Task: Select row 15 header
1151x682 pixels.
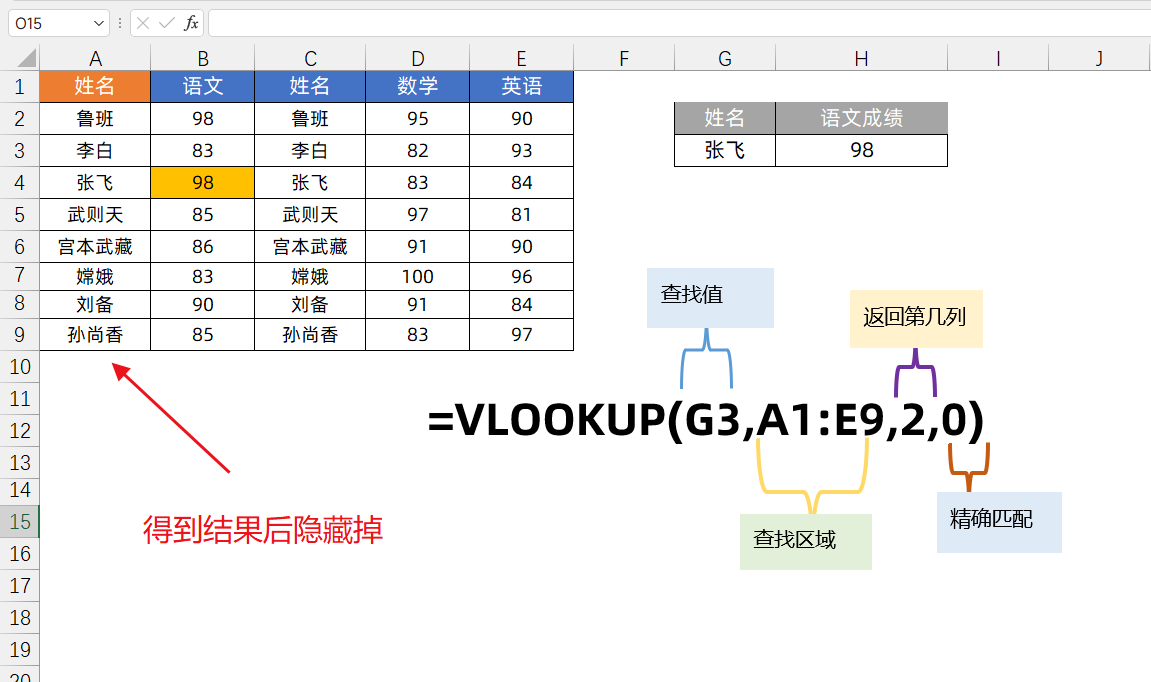Action: [x=19, y=521]
